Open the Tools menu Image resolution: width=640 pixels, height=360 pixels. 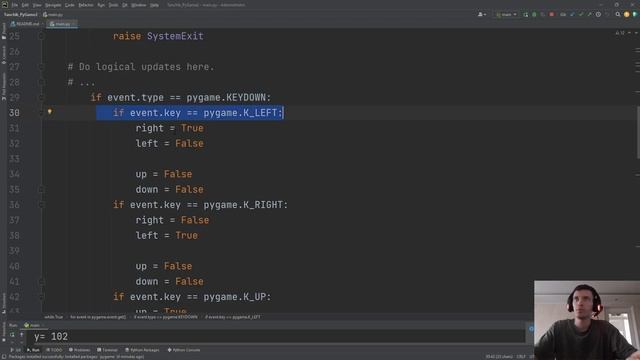point(113,5)
